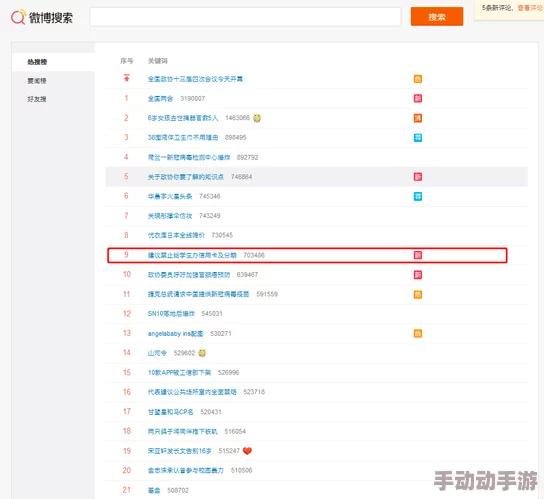Open the rank 3 hot search topic
544x499 pixels.
(183, 138)
